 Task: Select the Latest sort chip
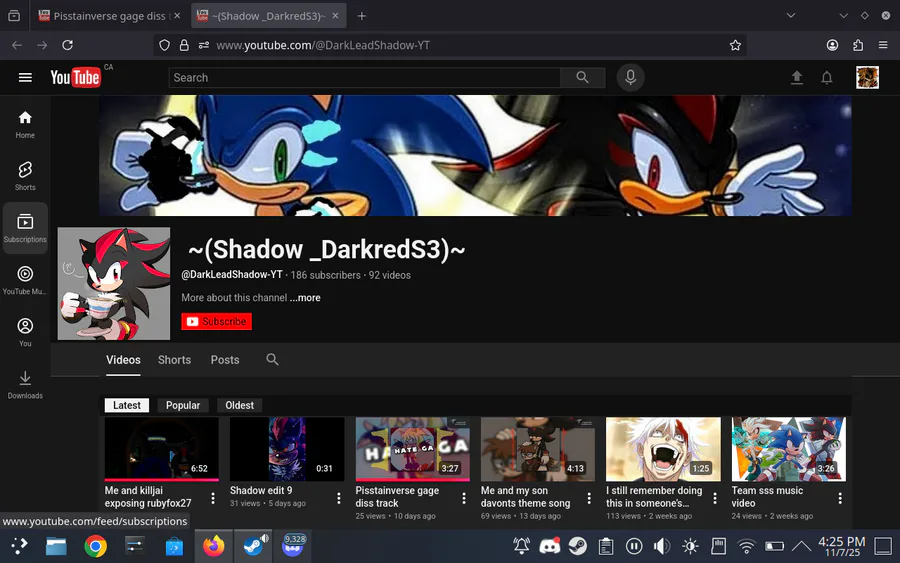[127, 405]
